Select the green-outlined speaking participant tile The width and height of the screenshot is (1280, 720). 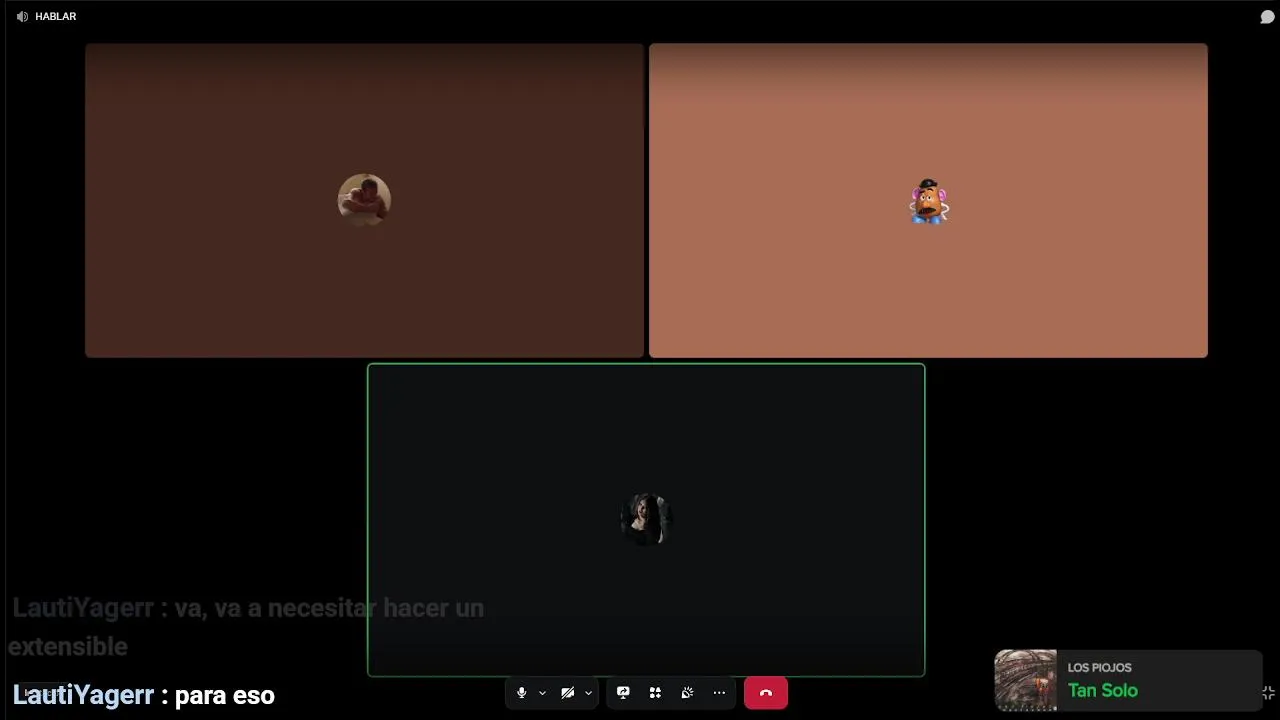(646, 520)
